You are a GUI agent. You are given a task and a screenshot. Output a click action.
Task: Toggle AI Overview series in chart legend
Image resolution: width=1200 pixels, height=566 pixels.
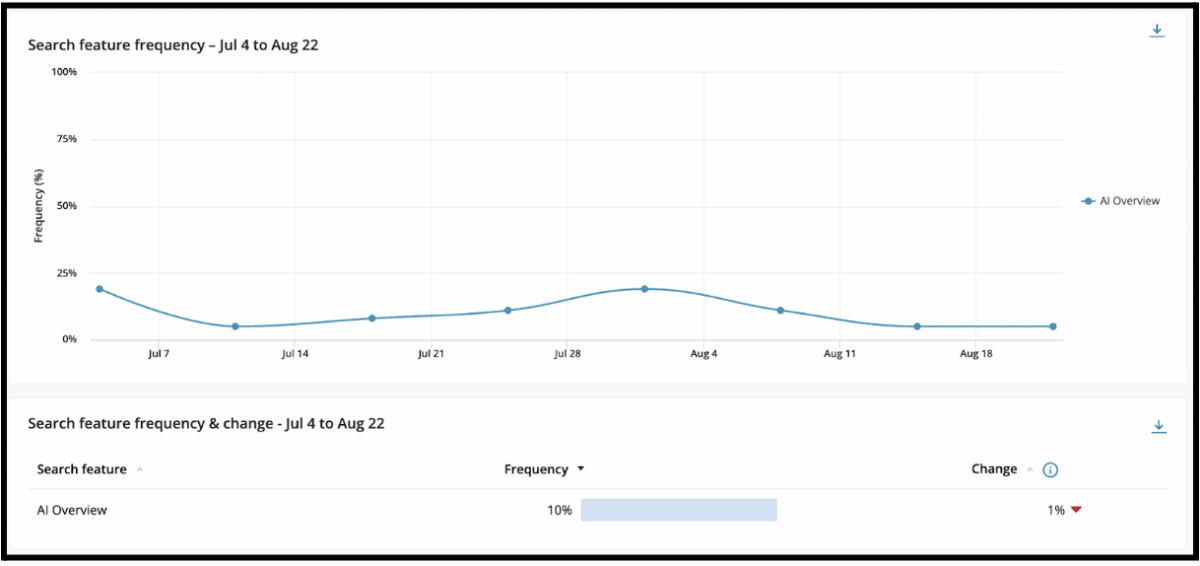(x=1121, y=201)
